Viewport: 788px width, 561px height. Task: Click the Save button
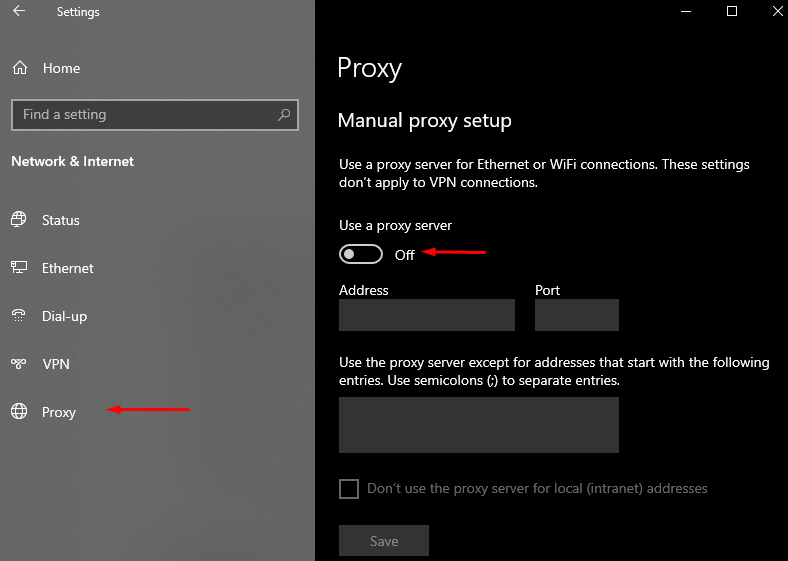(384, 541)
